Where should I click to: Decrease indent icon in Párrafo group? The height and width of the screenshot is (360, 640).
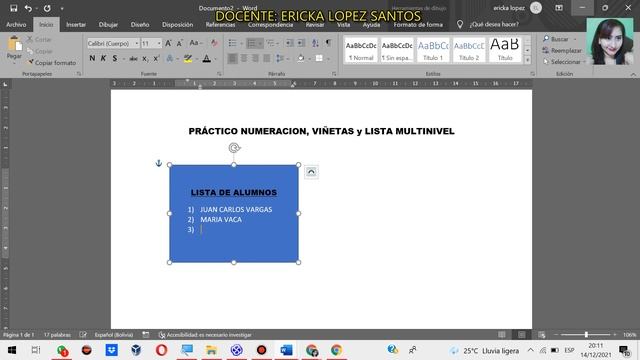coord(290,43)
